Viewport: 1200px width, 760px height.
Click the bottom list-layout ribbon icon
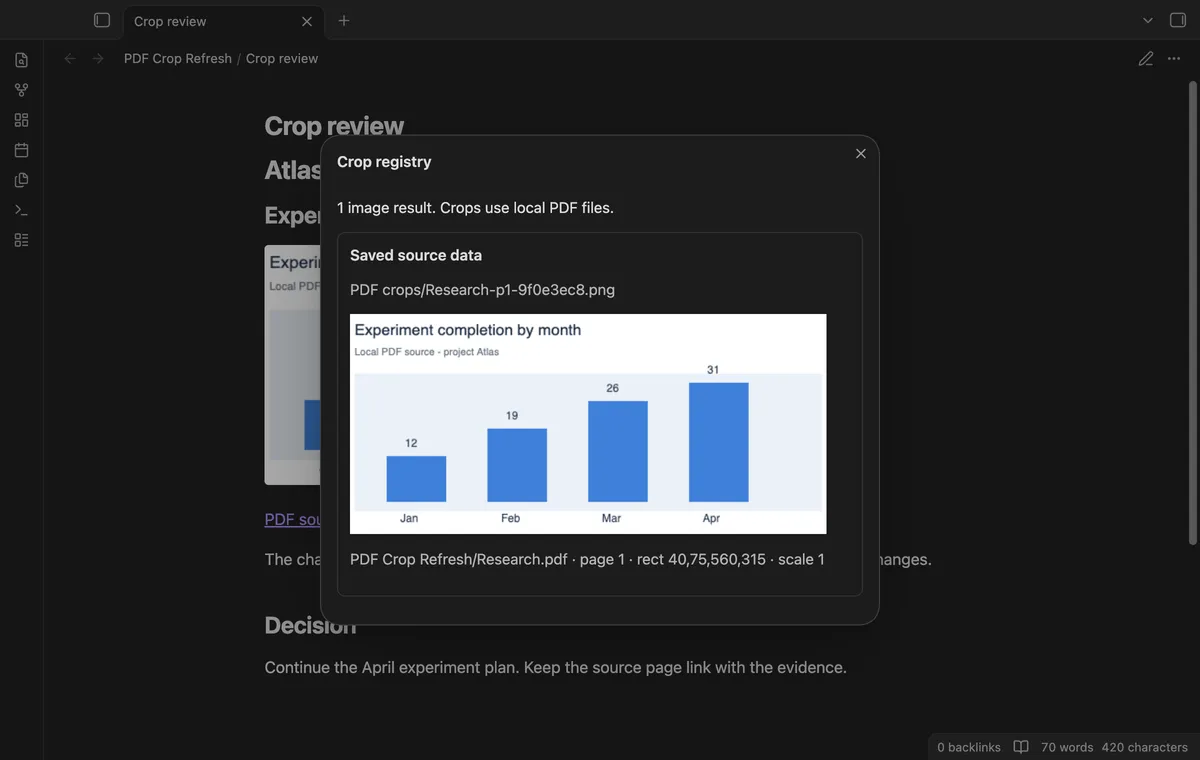(x=21, y=240)
